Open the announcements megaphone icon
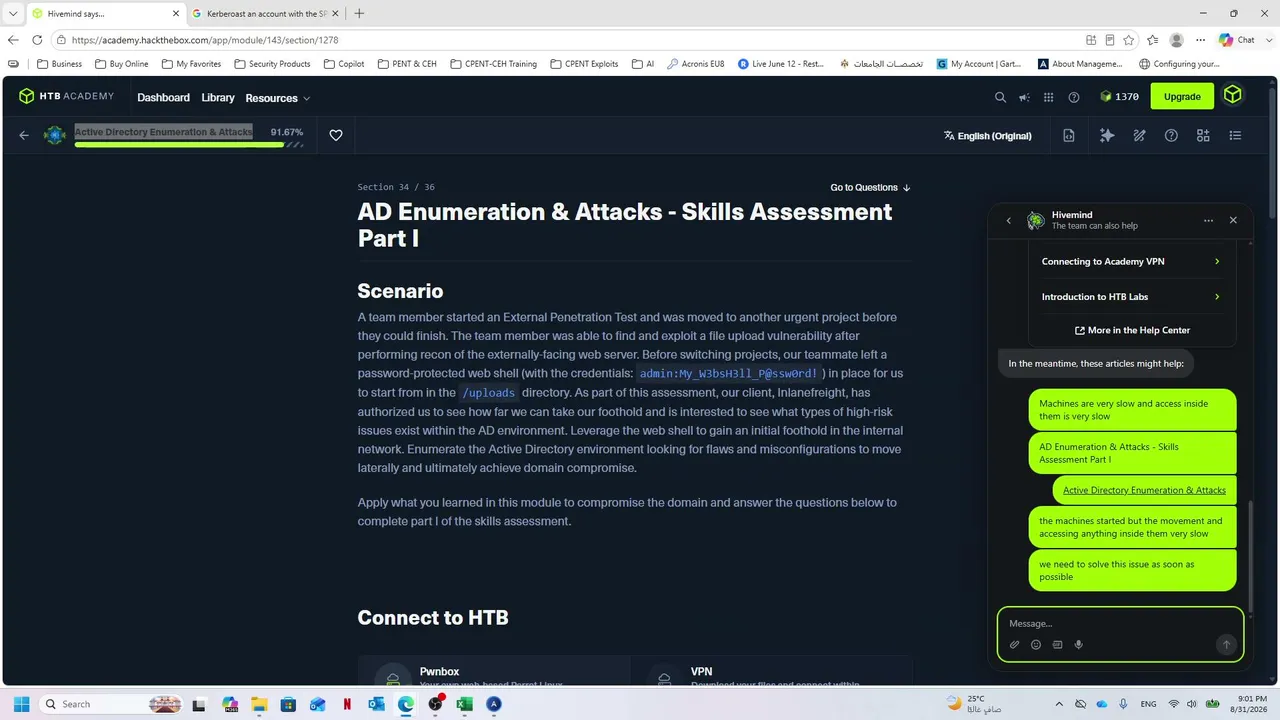This screenshot has height=720, width=1280. coord(1024,97)
